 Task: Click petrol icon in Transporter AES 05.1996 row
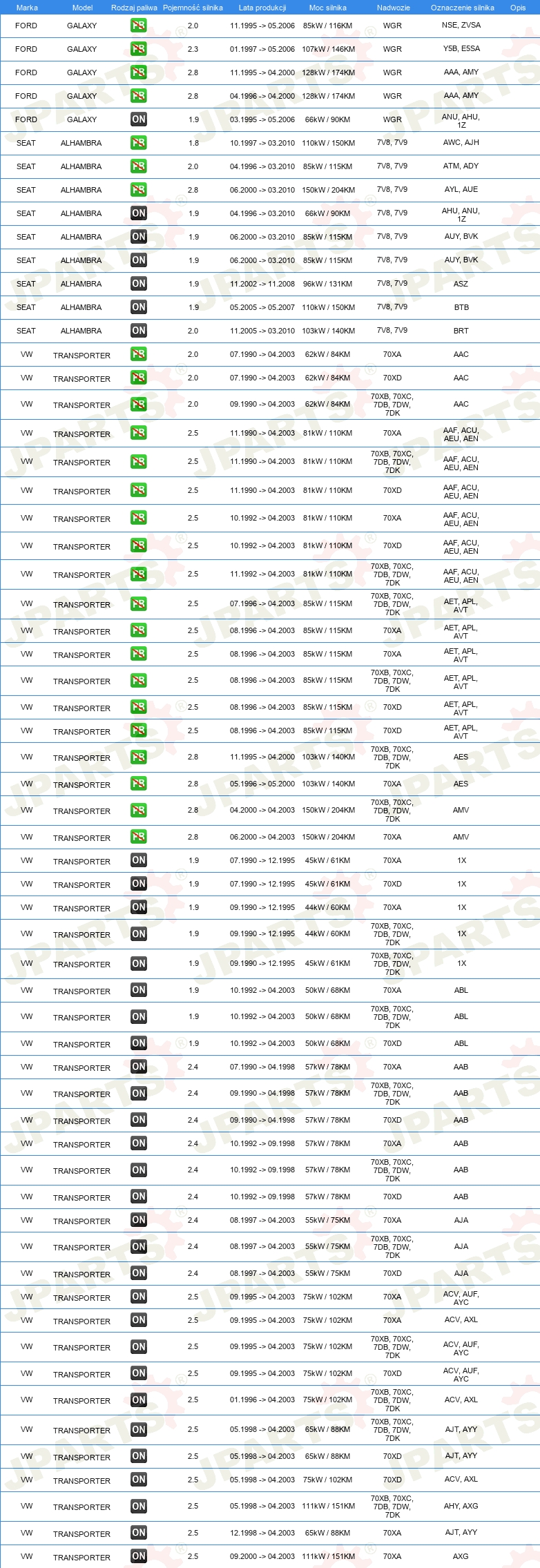point(138,784)
